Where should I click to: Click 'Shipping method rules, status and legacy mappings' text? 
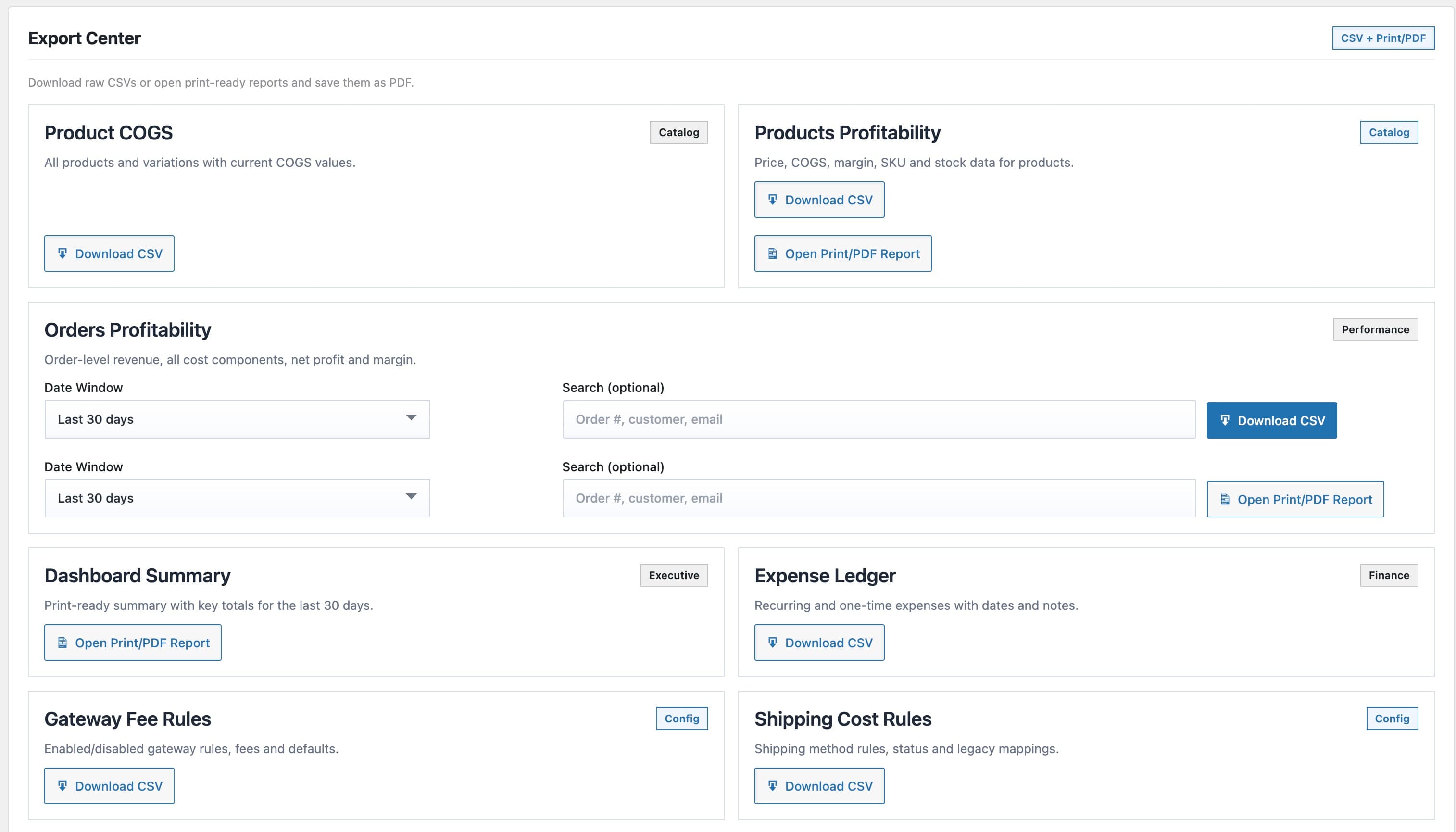[x=906, y=749]
